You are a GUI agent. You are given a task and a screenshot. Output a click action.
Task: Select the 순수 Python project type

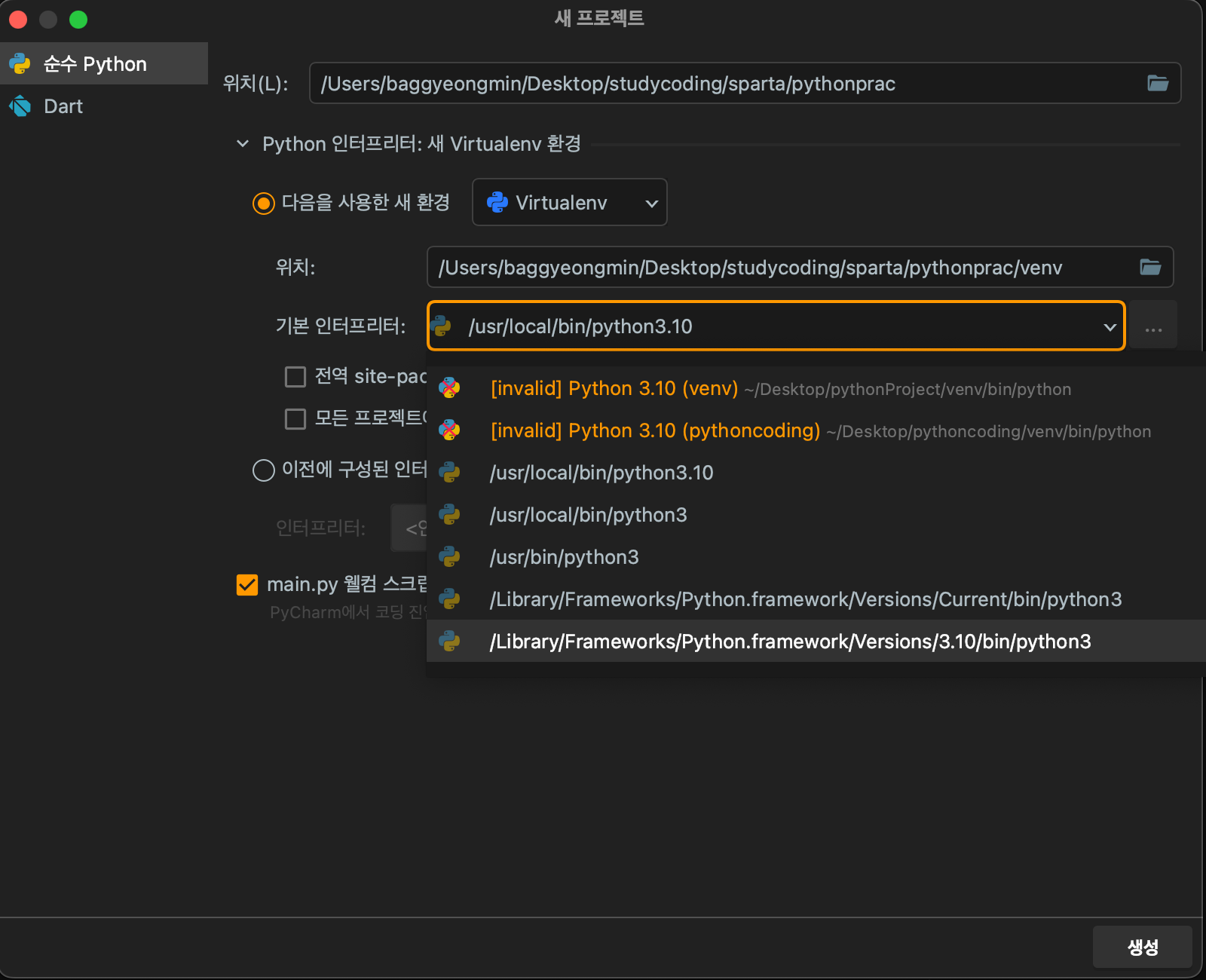[x=104, y=63]
